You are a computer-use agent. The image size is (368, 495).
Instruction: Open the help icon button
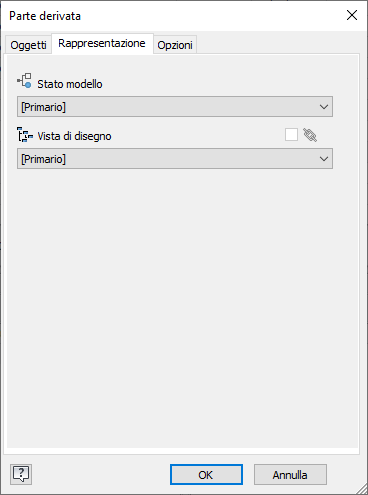[21, 474]
